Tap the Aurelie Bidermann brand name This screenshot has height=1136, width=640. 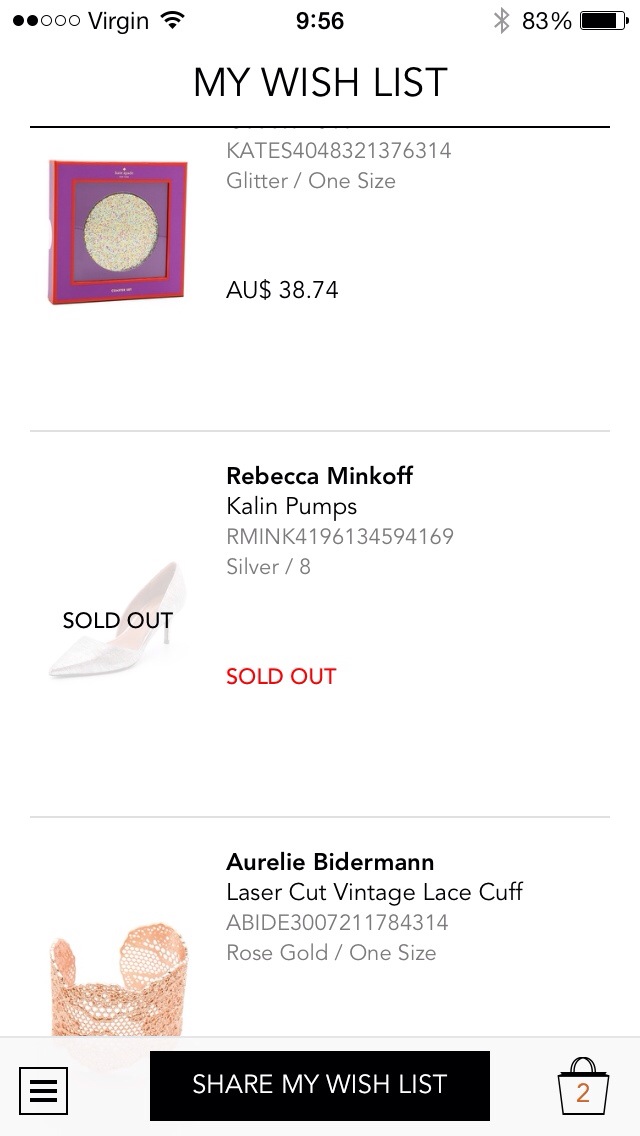(x=330, y=861)
